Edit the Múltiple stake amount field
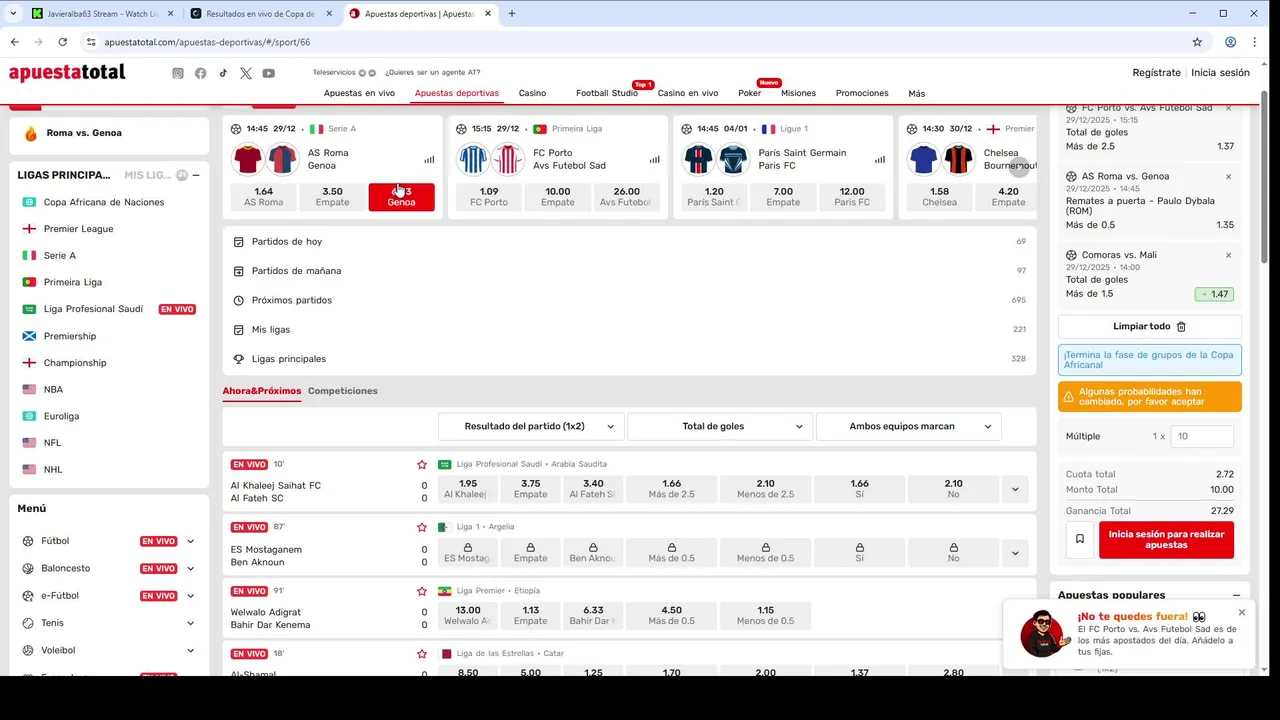The width and height of the screenshot is (1280, 720). click(x=1202, y=436)
